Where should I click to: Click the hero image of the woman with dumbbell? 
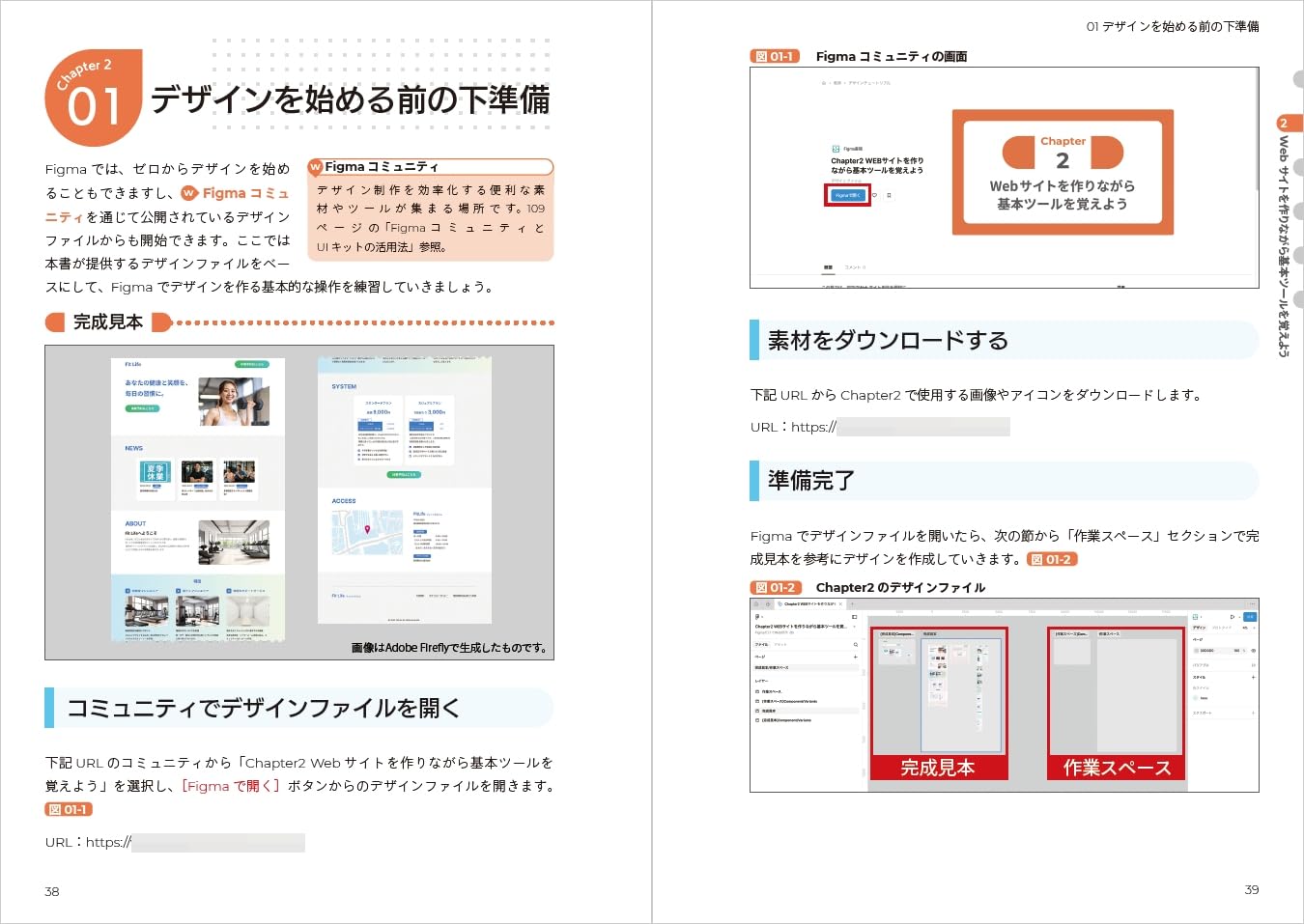point(234,402)
